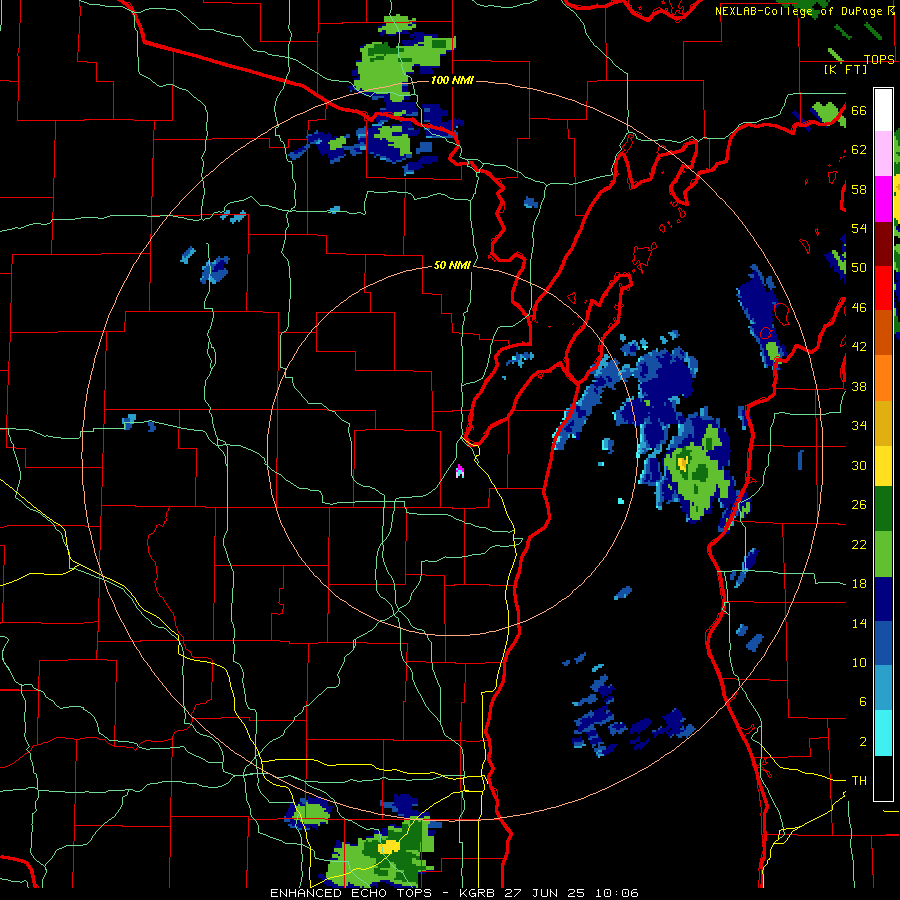Click the '34' legend value
This screenshot has height=900, width=900.
pyautogui.click(x=859, y=425)
